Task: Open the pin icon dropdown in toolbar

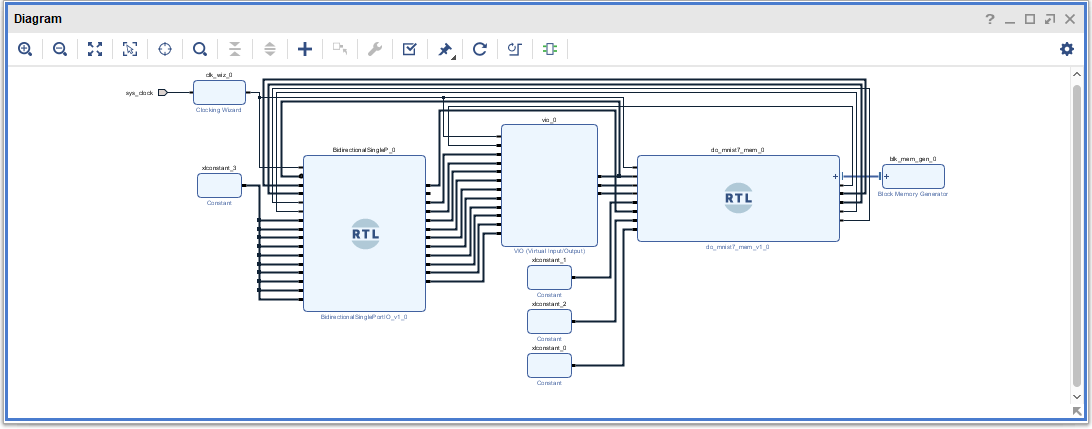Action: (446, 50)
